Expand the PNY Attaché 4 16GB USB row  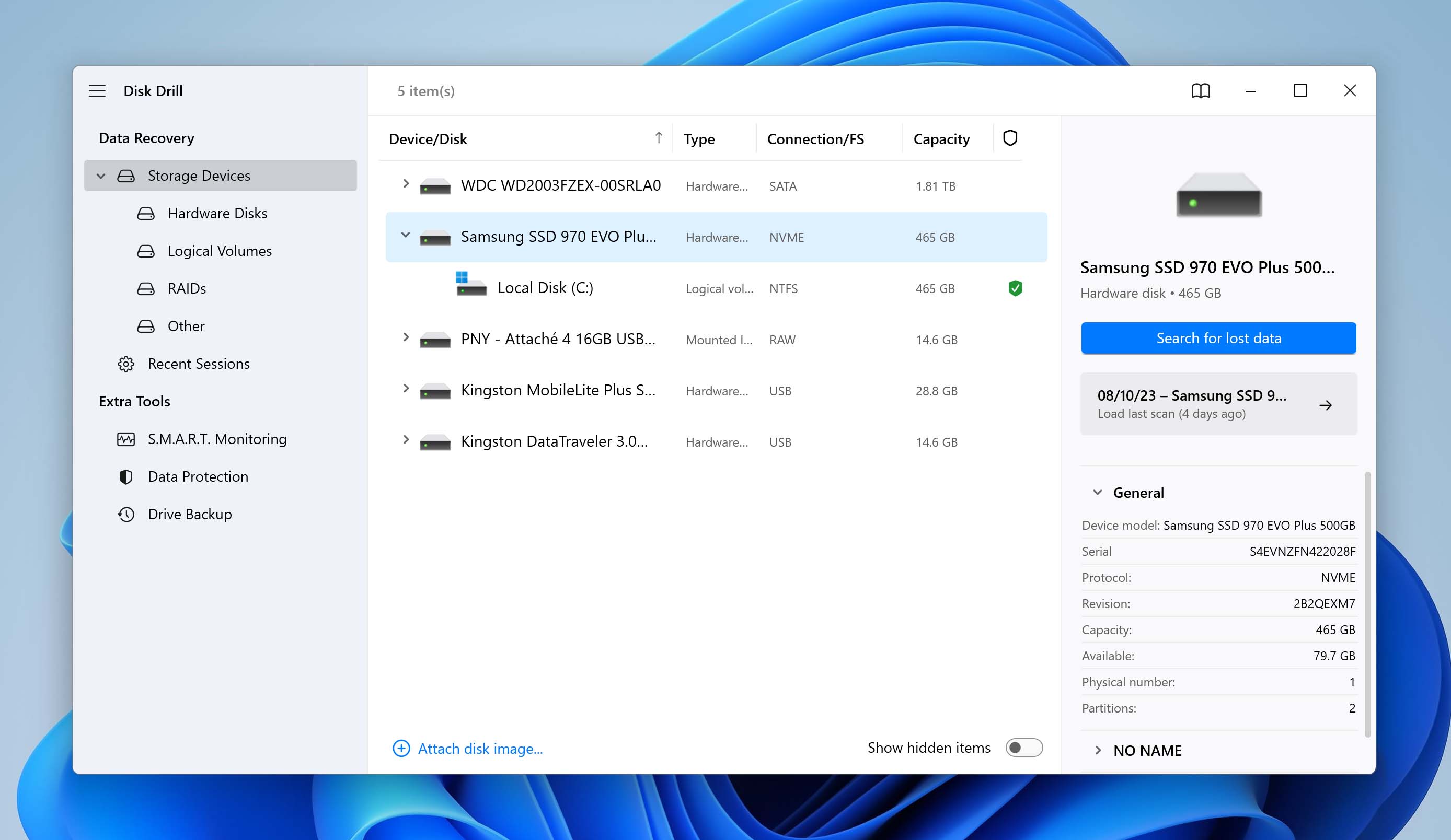click(405, 338)
